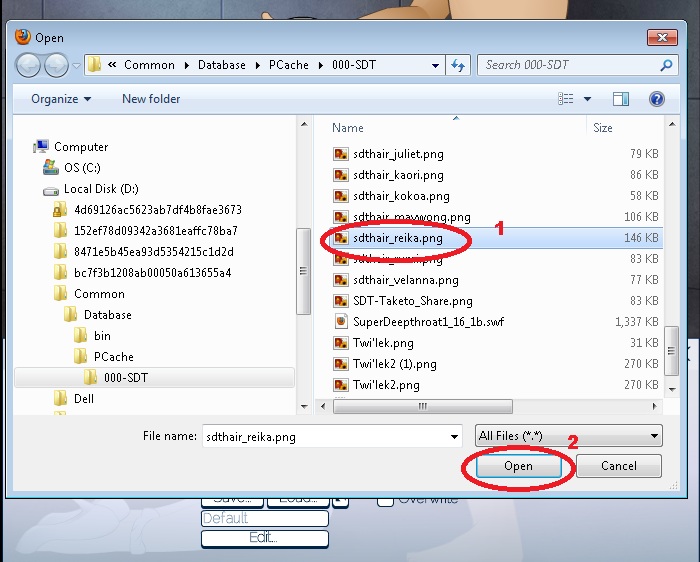Select the 000-SDT folder in tree

coord(126,377)
